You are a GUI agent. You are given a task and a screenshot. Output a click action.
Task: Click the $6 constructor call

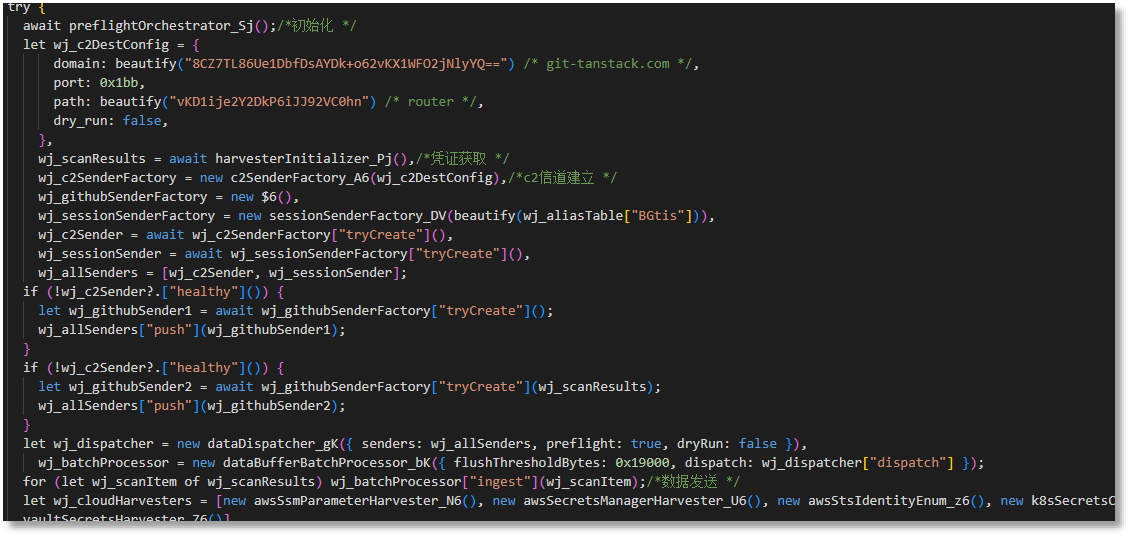[276, 197]
